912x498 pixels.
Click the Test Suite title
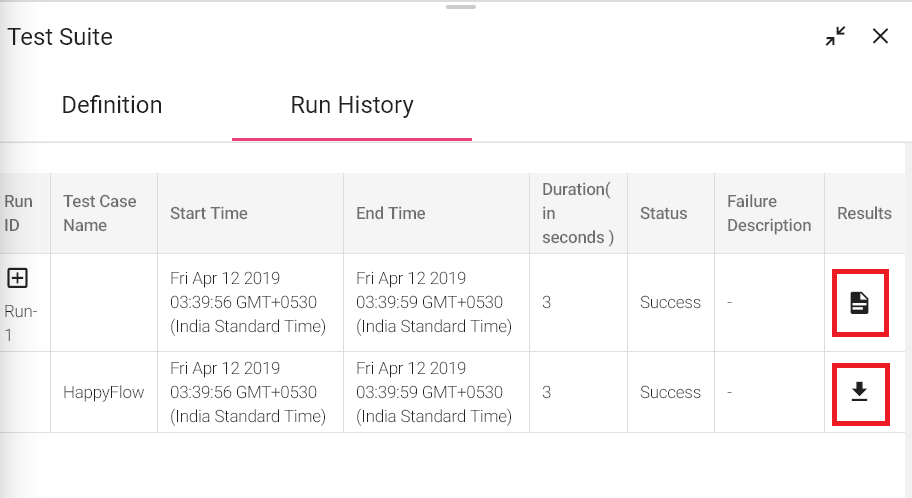[x=60, y=37]
